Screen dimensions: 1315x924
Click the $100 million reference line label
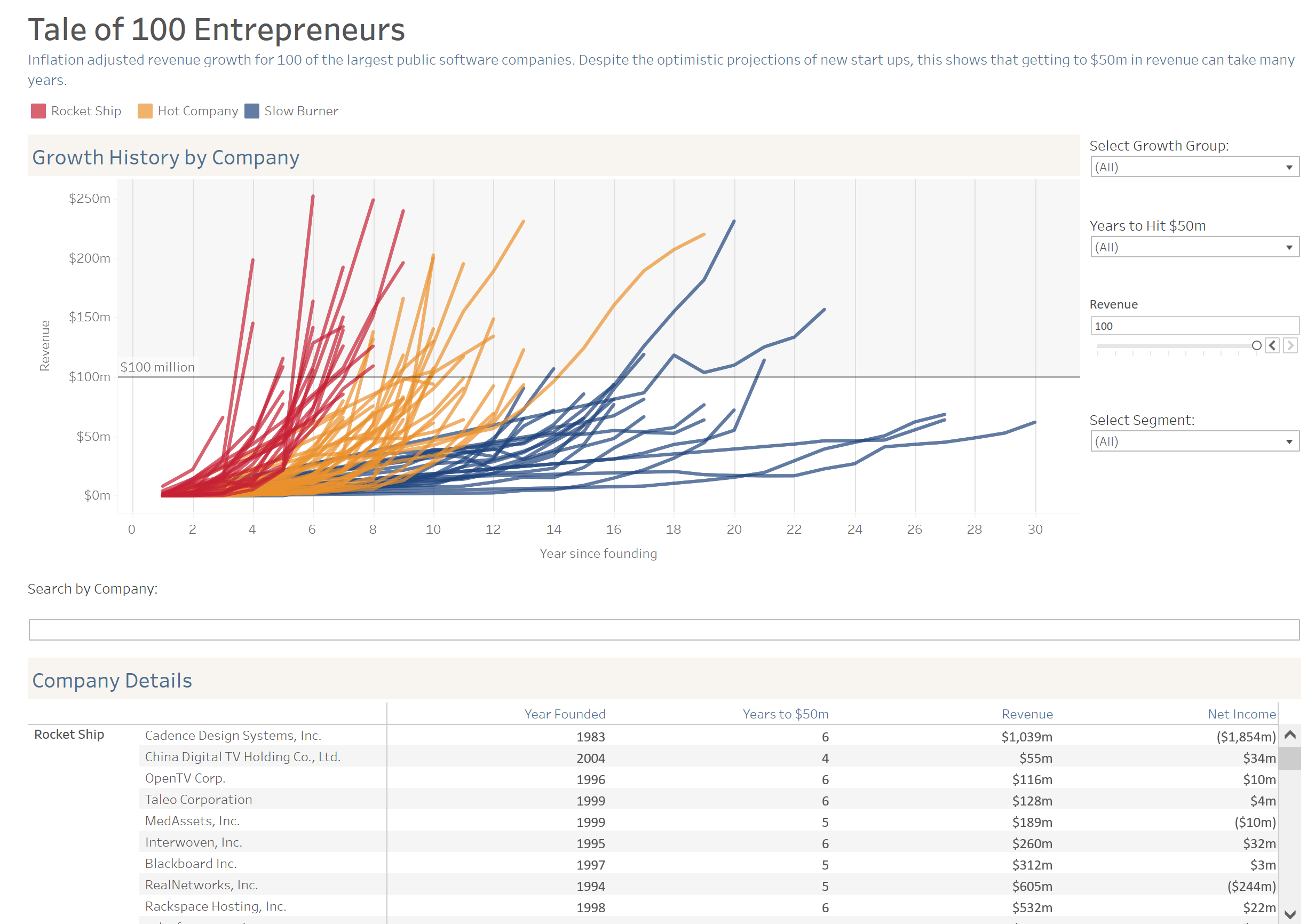pos(157,367)
